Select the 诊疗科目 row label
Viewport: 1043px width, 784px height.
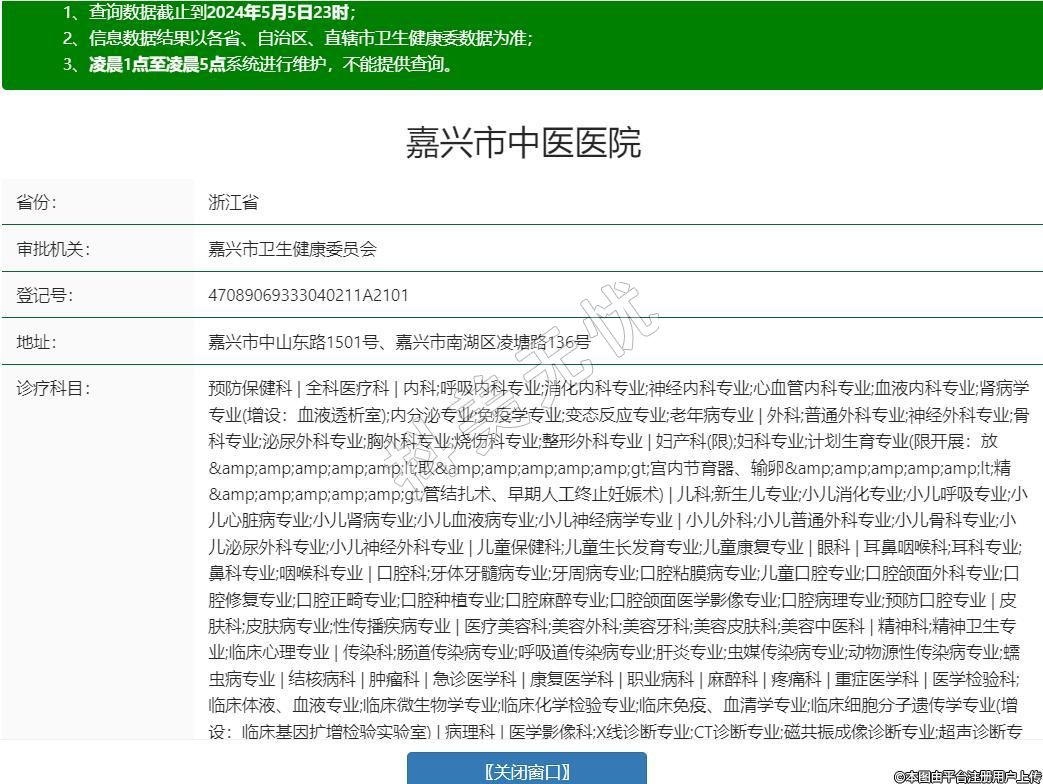click(53, 388)
